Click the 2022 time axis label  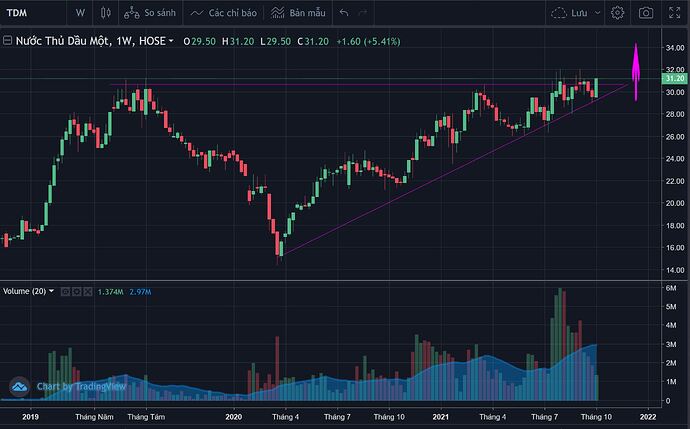click(x=648, y=417)
